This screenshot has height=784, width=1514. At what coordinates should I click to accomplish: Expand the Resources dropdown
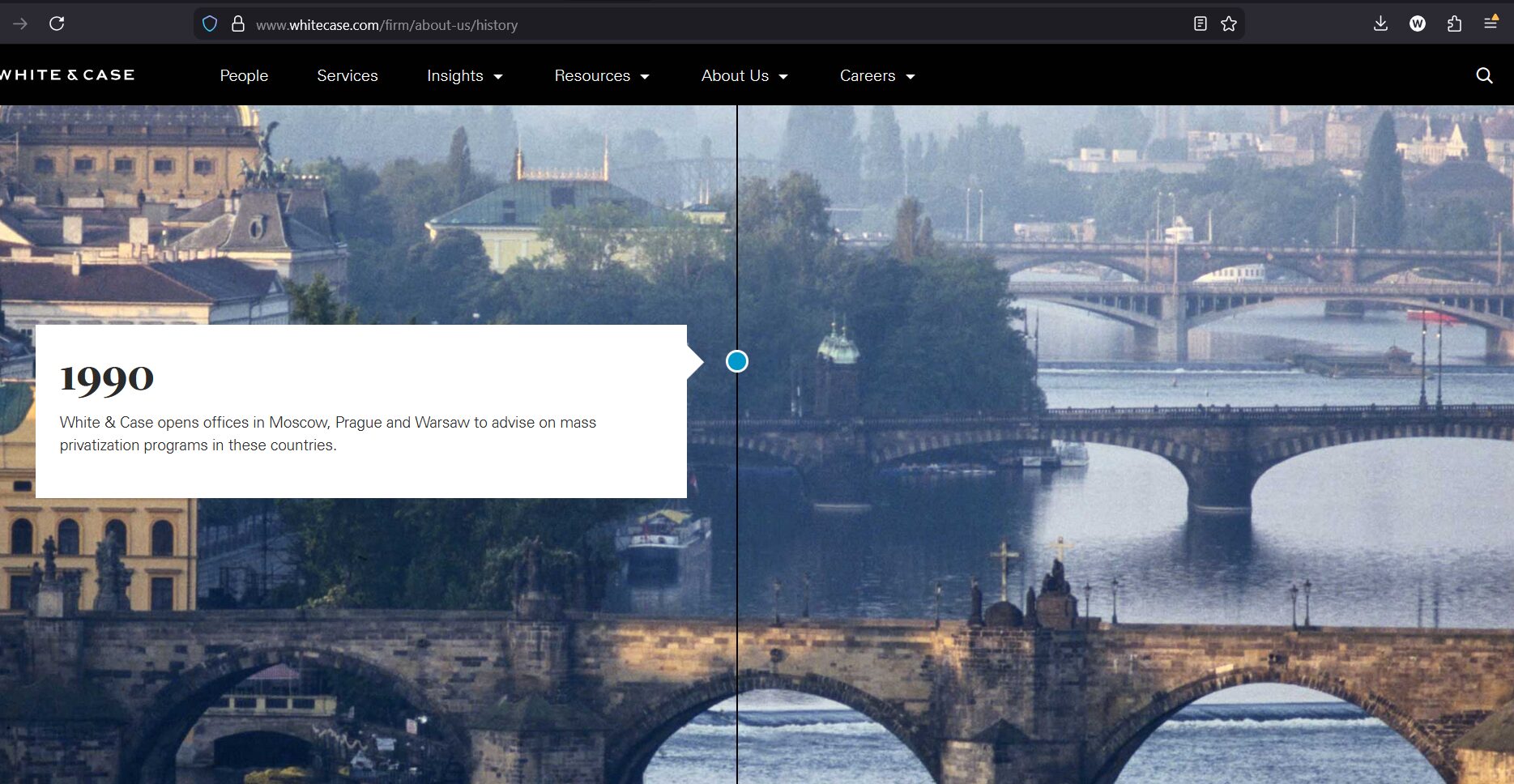coord(602,75)
